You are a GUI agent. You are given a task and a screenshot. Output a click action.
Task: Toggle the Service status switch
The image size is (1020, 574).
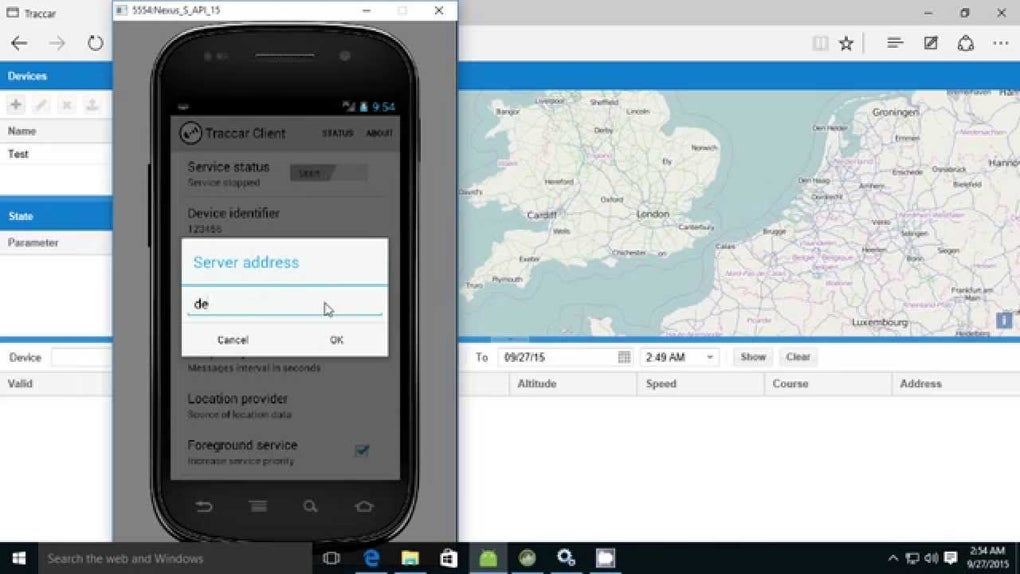(329, 172)
